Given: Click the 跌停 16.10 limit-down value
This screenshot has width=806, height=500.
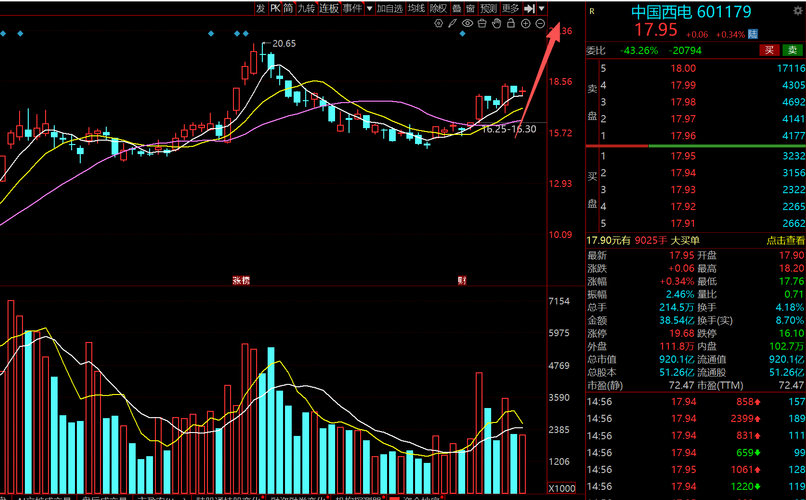Looking at the screenshot, I should point(792,334).
